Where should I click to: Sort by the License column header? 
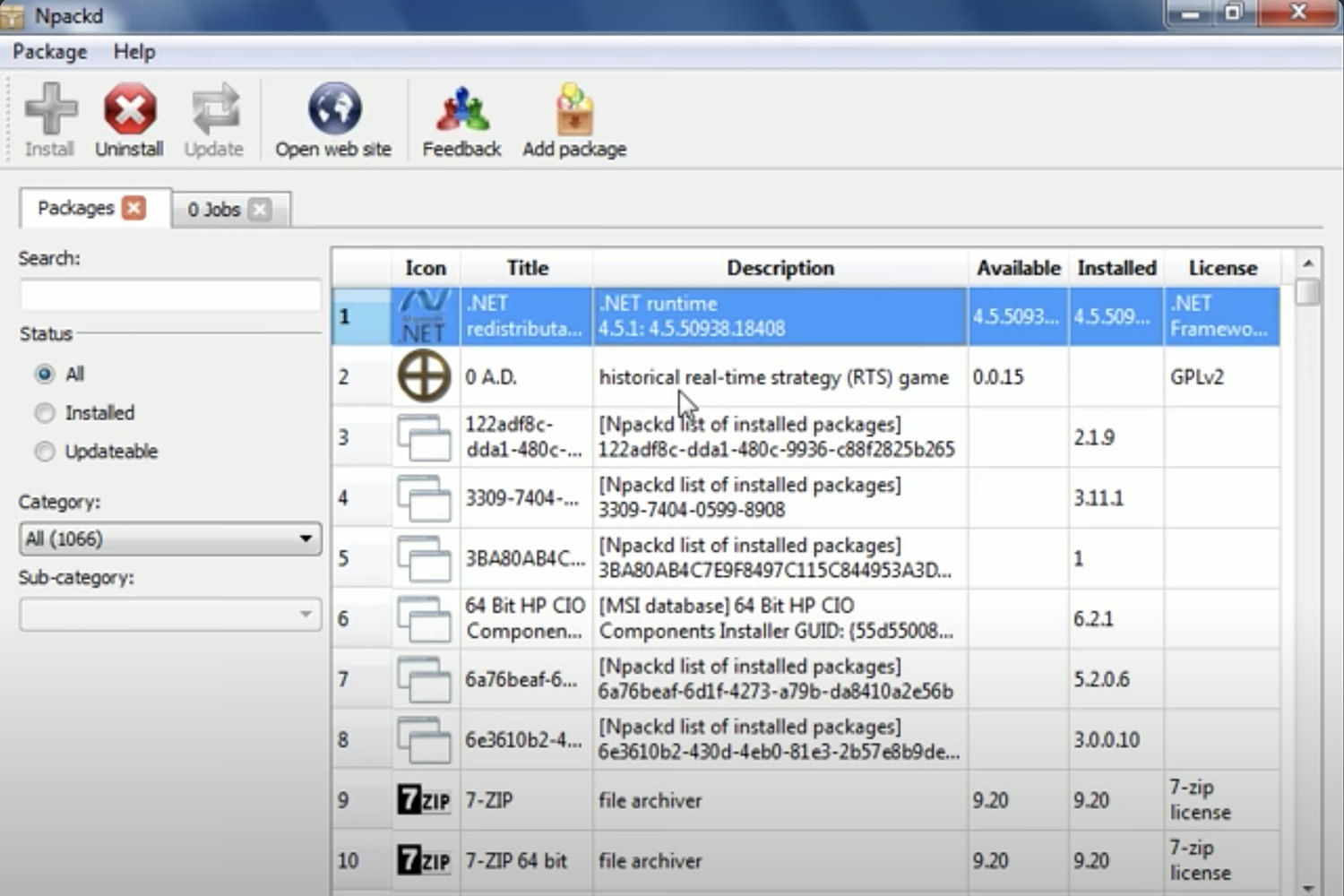1222,268
